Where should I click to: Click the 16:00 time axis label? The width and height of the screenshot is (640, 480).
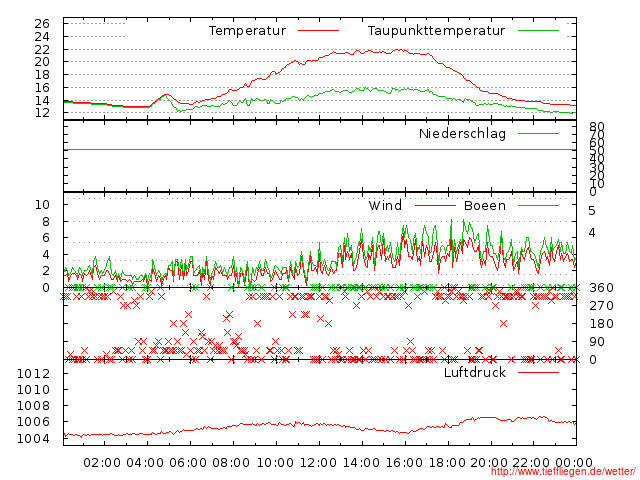[x=404, y=463]
